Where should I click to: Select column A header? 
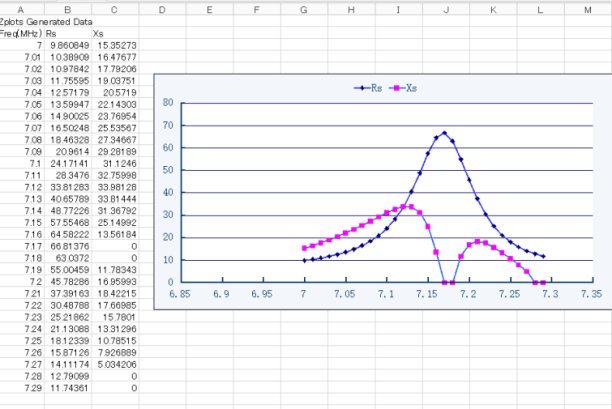click(x=22, y=9)
